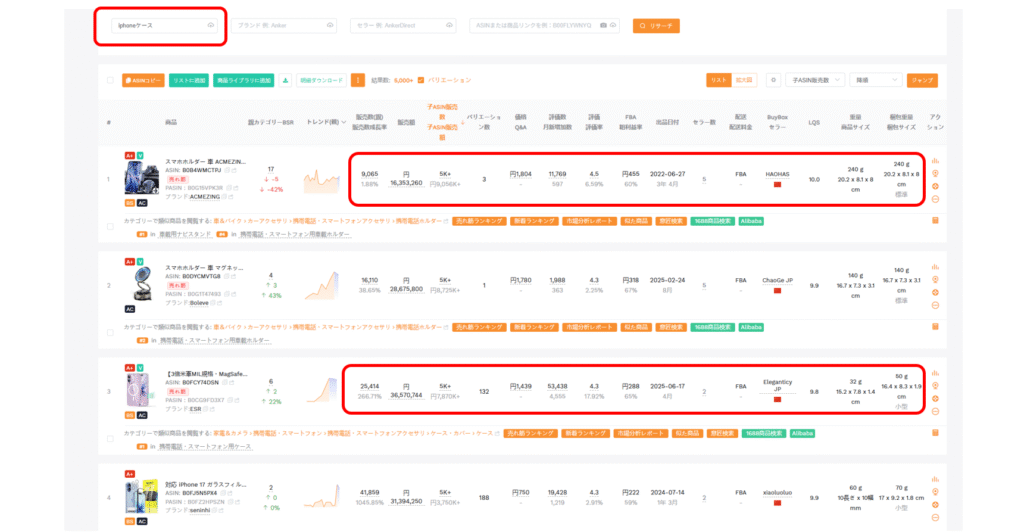Image resolution: width=1024 pixels, height=532 pixels.
Task: Click the green download icon button
Action: 286,80
